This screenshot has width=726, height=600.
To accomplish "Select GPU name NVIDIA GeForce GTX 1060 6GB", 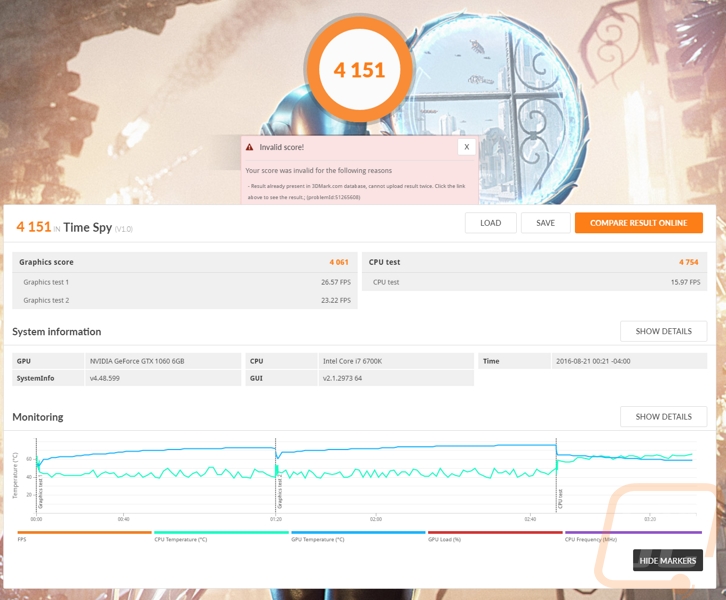I will [x=137, y=361].
